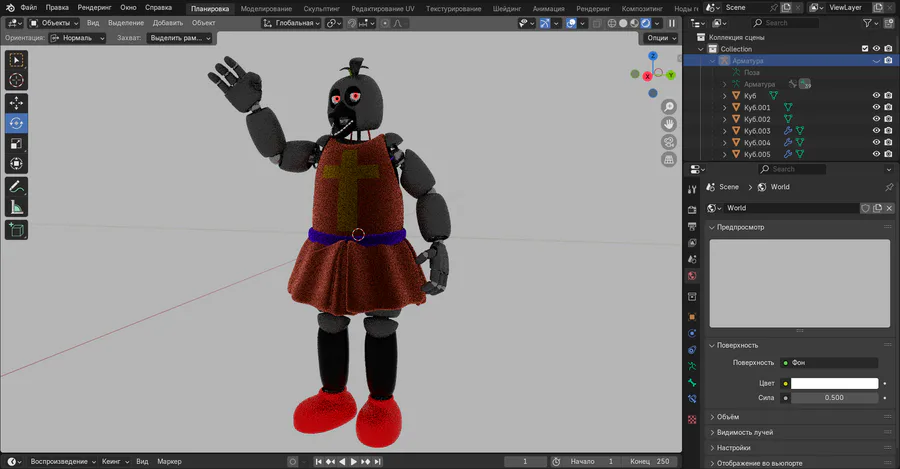
Task: Open the Physics properties tab
Action: pyautogui.click(x=692, y=333)
